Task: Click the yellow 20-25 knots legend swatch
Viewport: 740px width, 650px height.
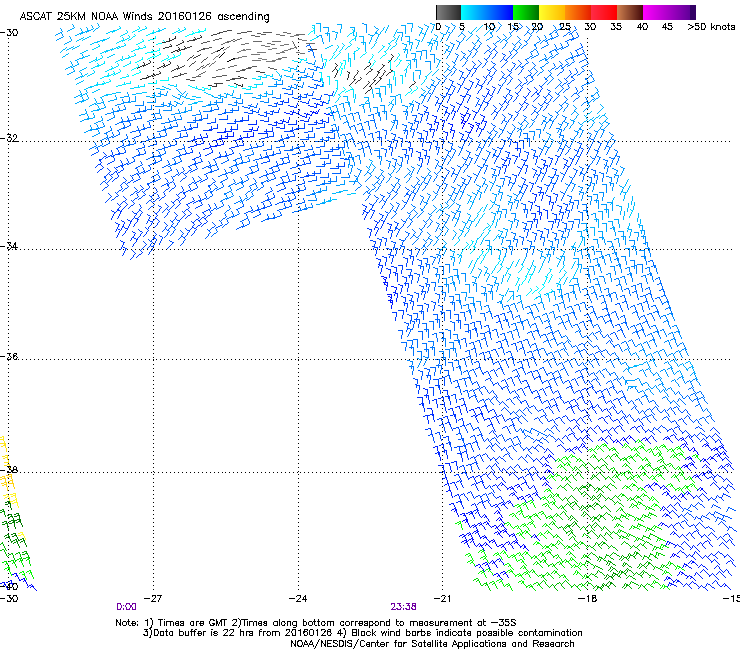Action: point(552,12)
